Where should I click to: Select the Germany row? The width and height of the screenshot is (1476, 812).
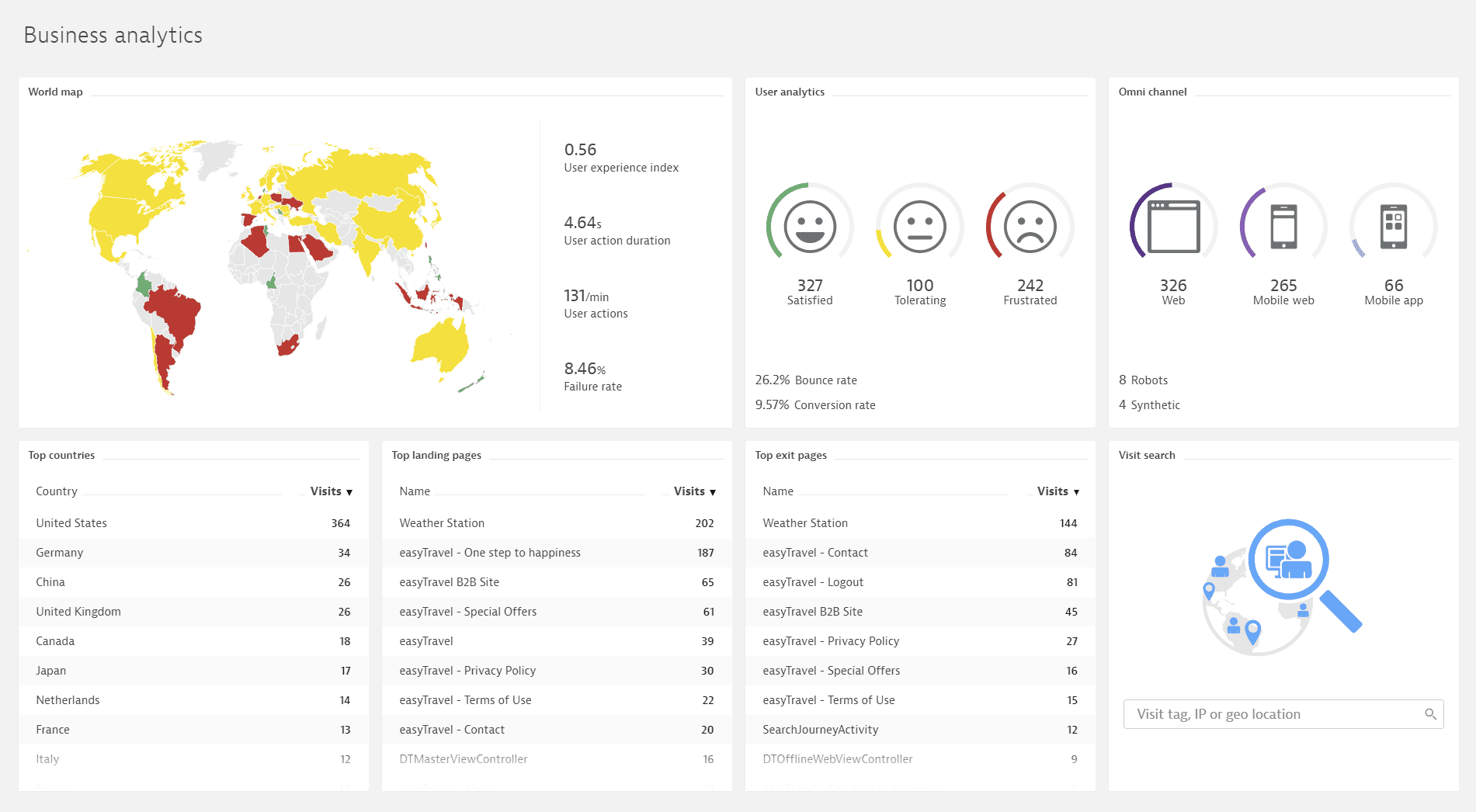(x=193, y=553)
